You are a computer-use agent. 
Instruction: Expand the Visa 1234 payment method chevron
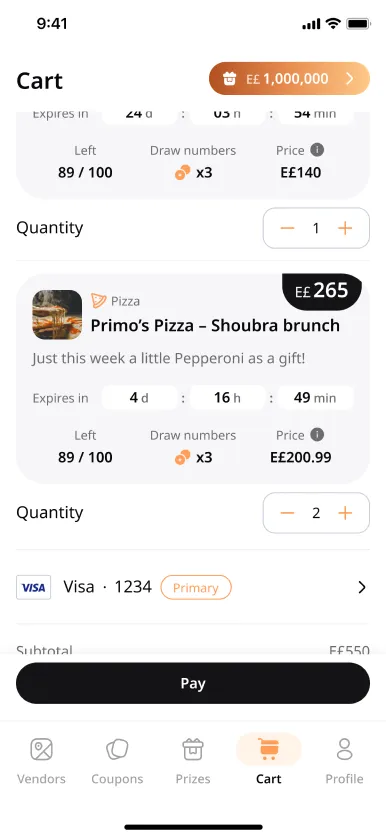pos(362,587)
